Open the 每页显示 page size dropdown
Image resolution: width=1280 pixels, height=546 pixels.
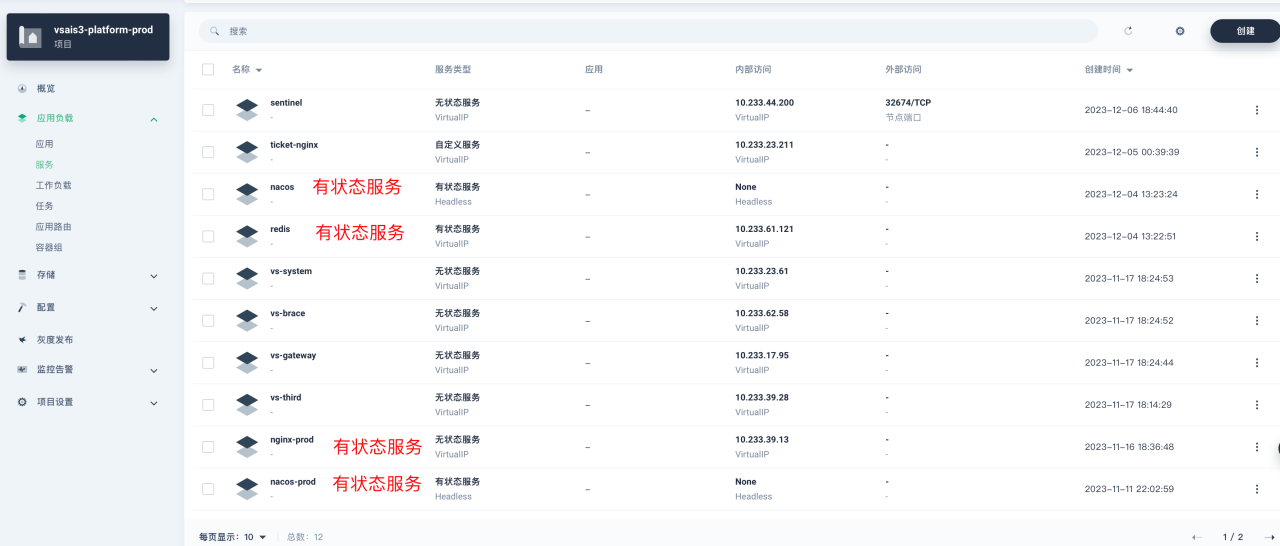pos(256,537)
